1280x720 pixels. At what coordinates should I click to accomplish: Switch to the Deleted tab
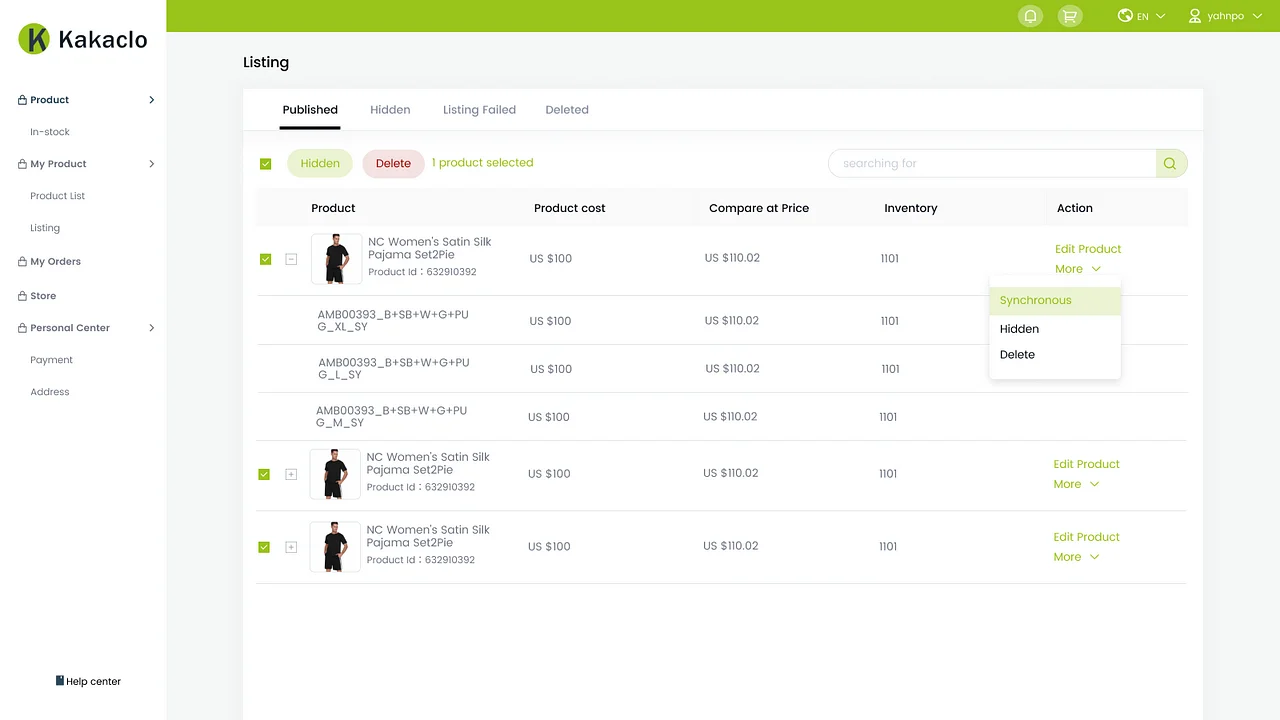(x=567, y=110)
